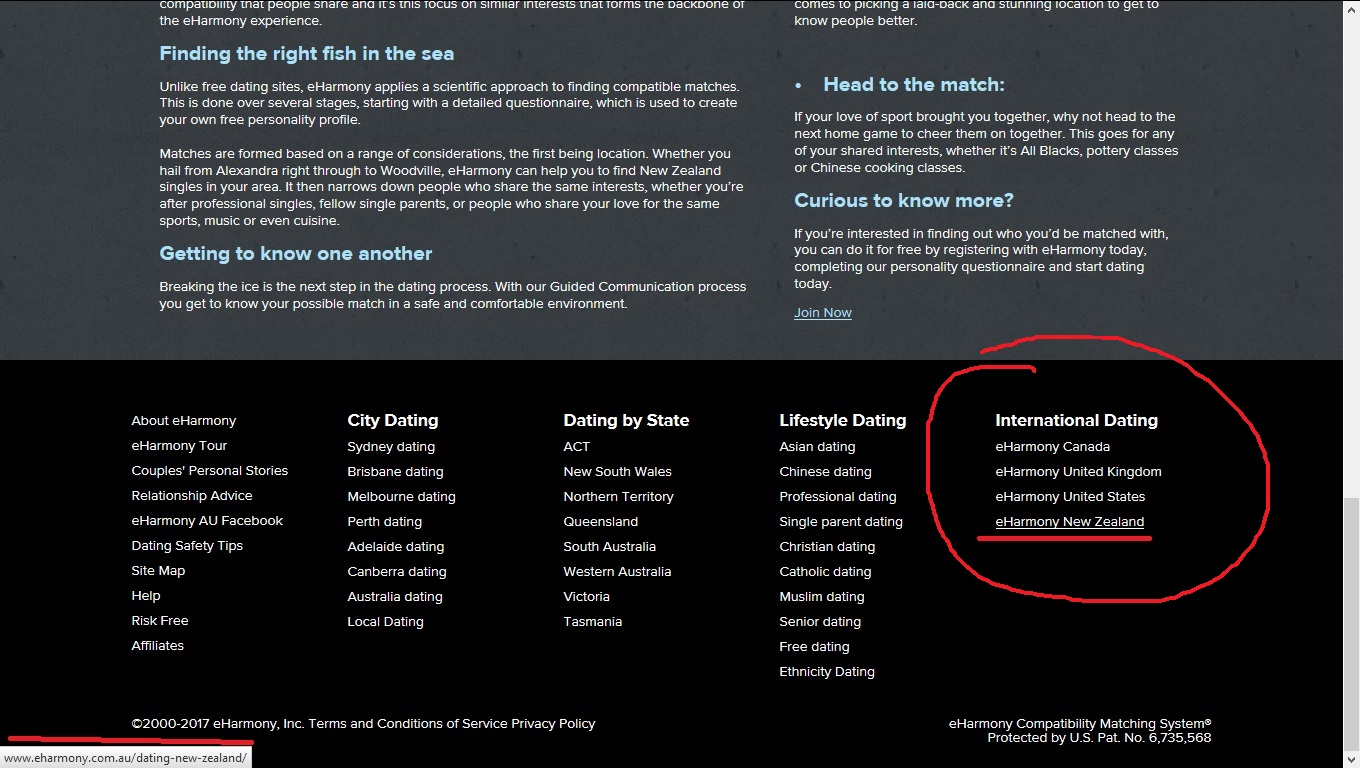Open Free dating link
The image size is (1360, 768).
814,647
